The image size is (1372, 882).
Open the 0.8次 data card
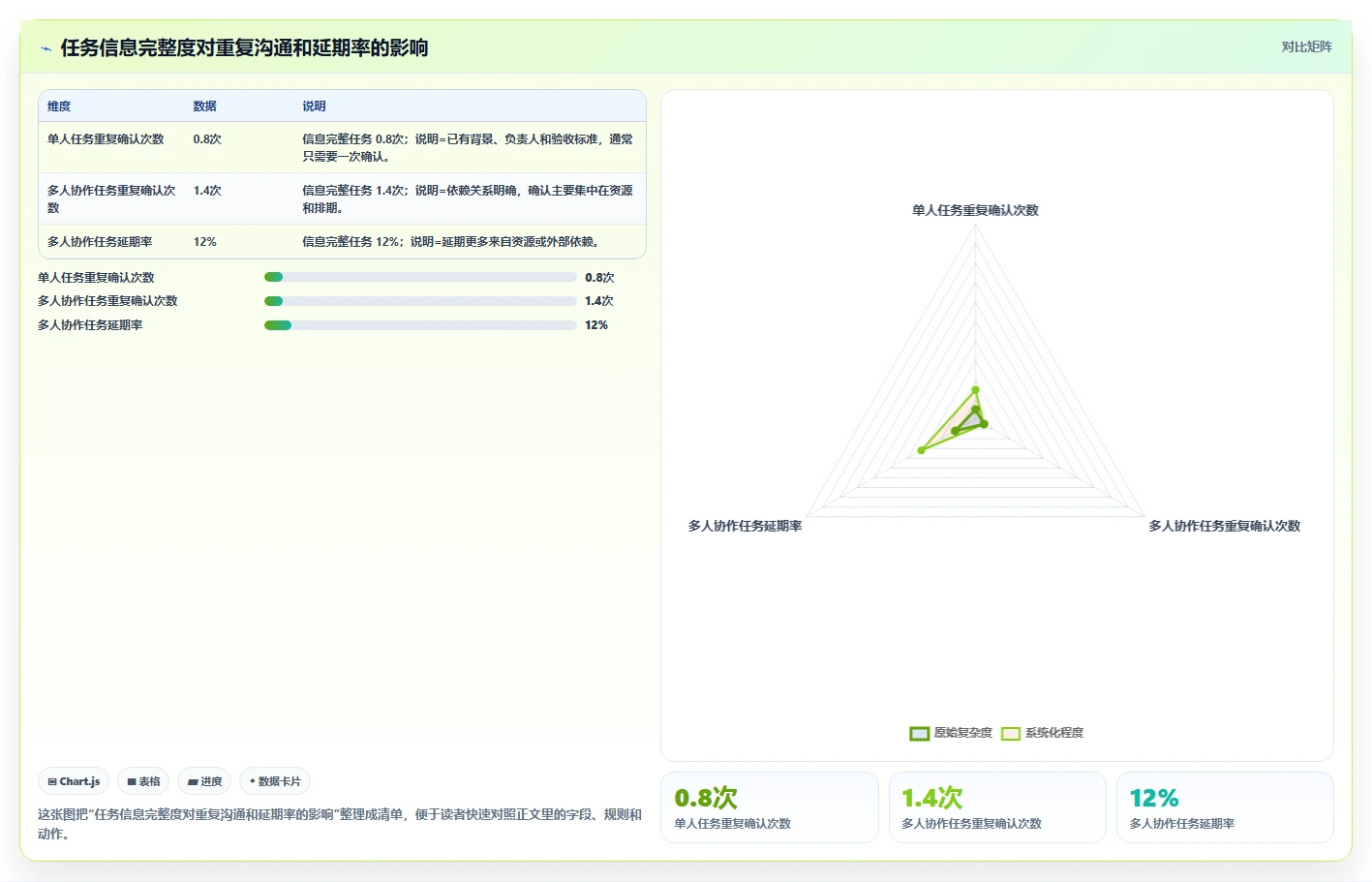pyautogui.click(x=770, y=807)
